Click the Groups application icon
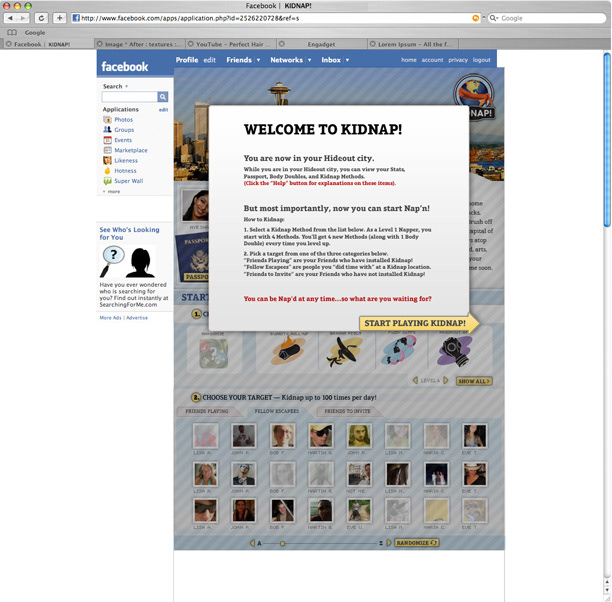 point(107,130)
